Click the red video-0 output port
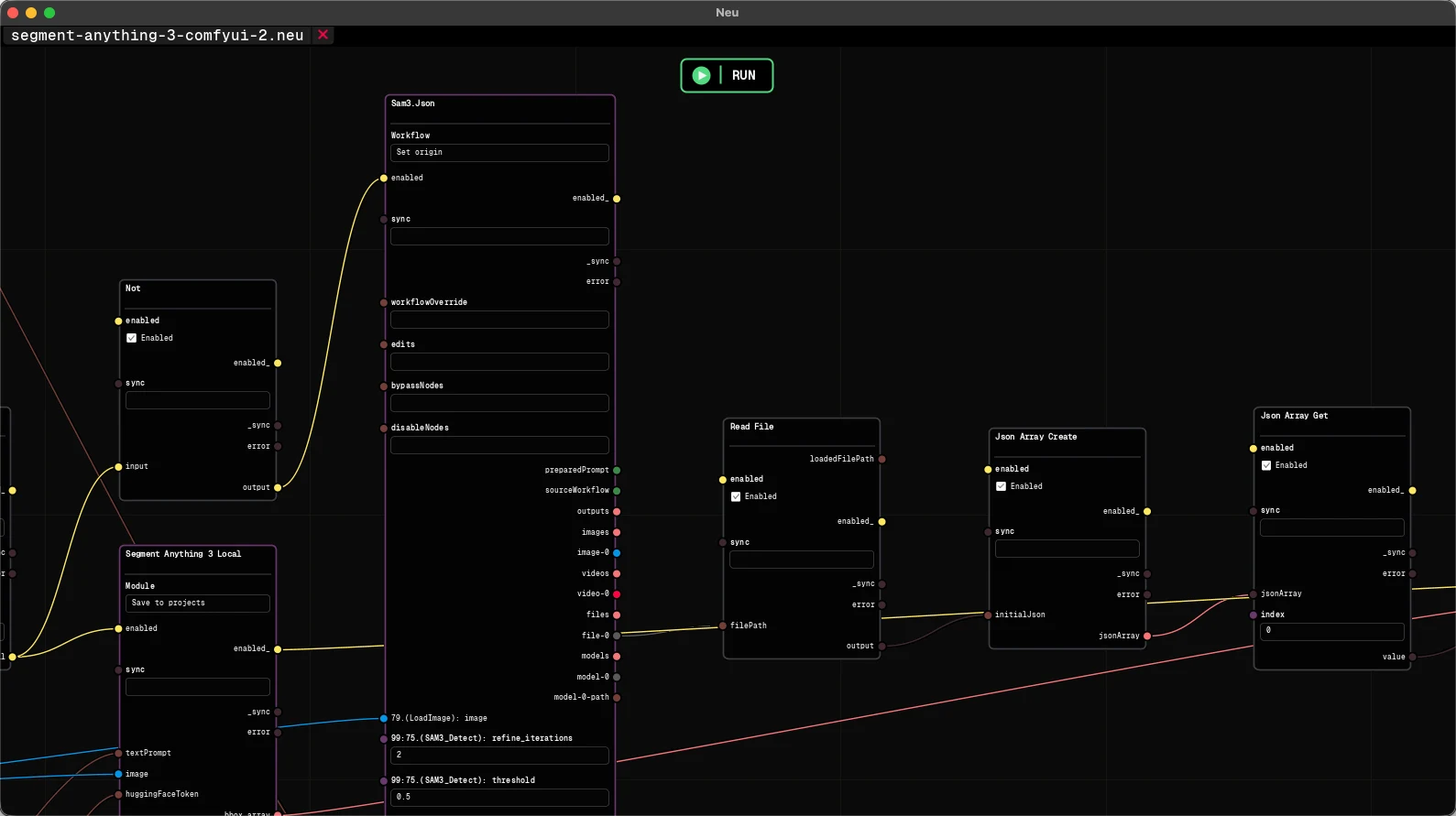Screen dimensions: 1456x816 617,594
